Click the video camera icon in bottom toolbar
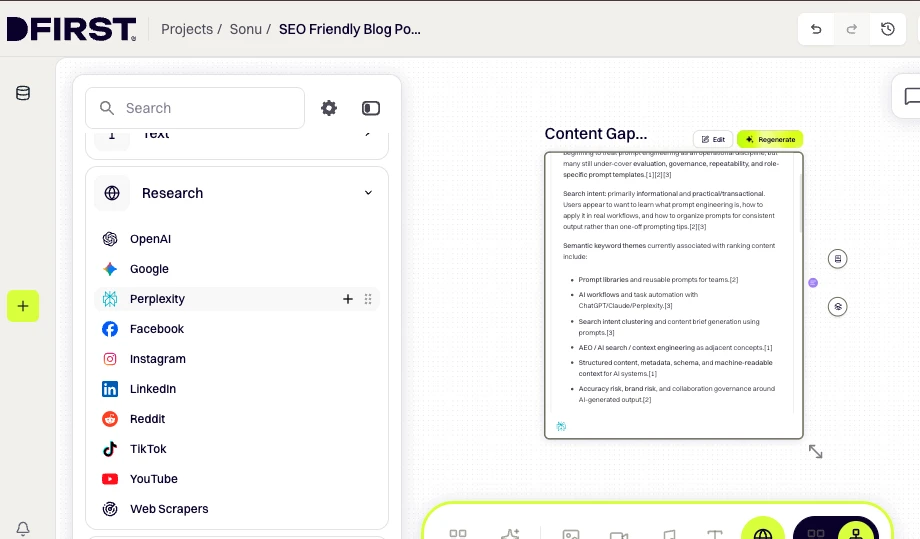This screenshot has height=539, width=920. point(619,534)
